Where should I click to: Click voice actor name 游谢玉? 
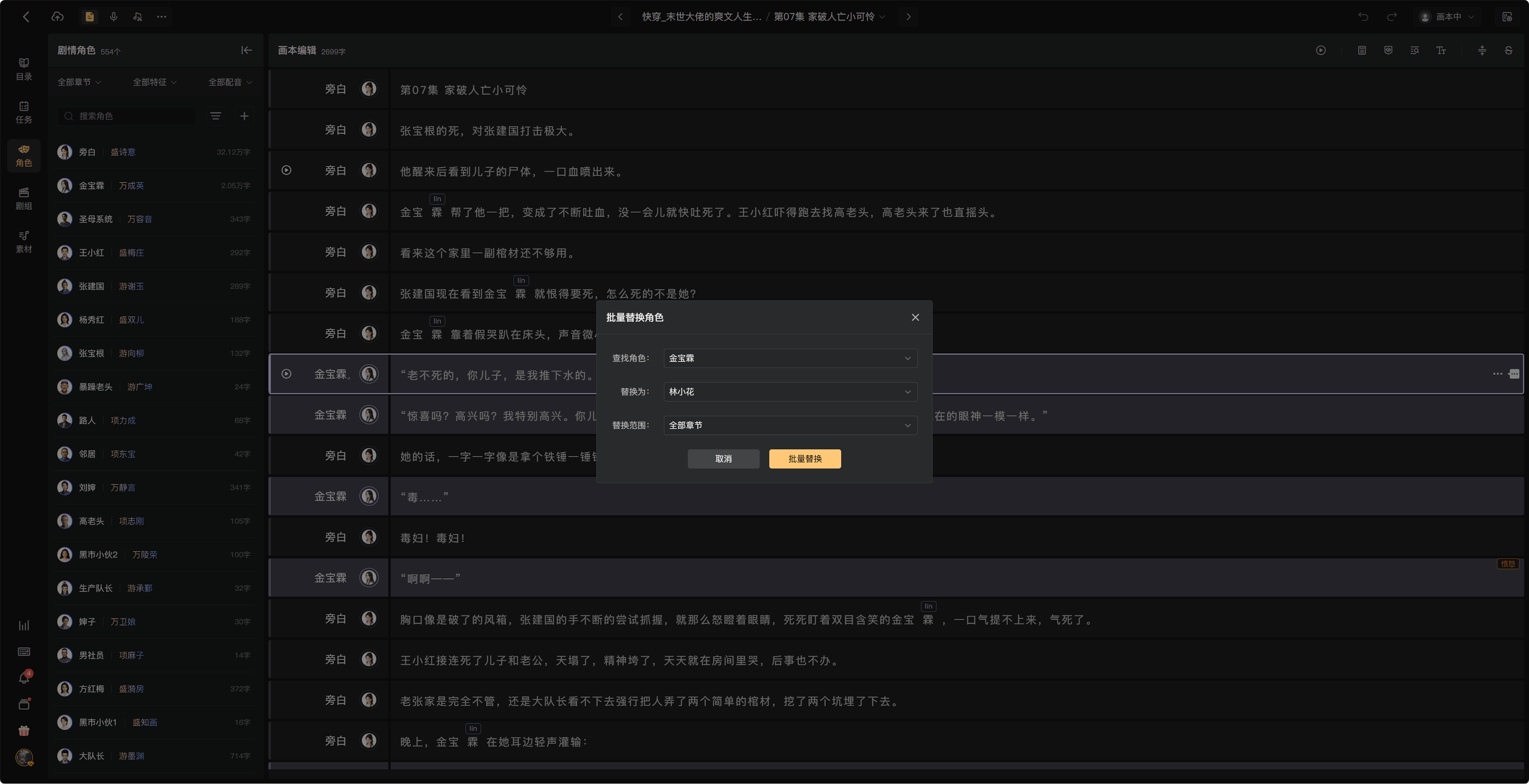131,286
